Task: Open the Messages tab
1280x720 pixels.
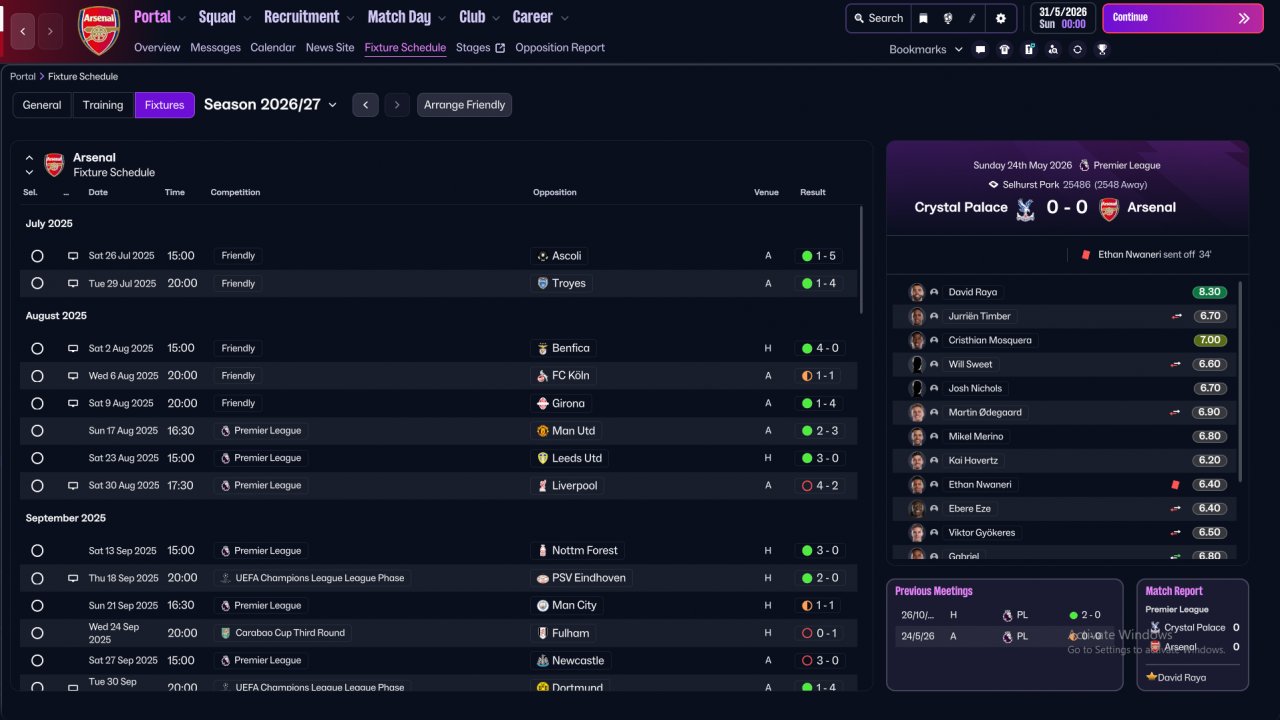Action: coord(215,48)
